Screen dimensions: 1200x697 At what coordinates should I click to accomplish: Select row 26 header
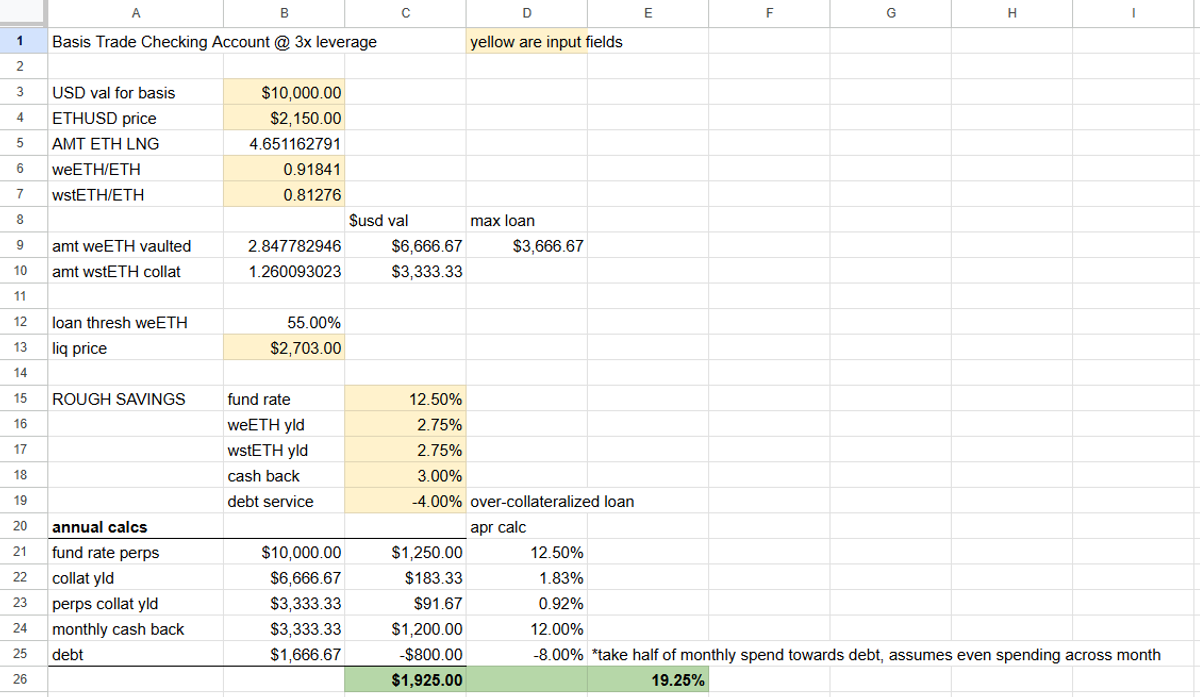[x=22, y=681]
